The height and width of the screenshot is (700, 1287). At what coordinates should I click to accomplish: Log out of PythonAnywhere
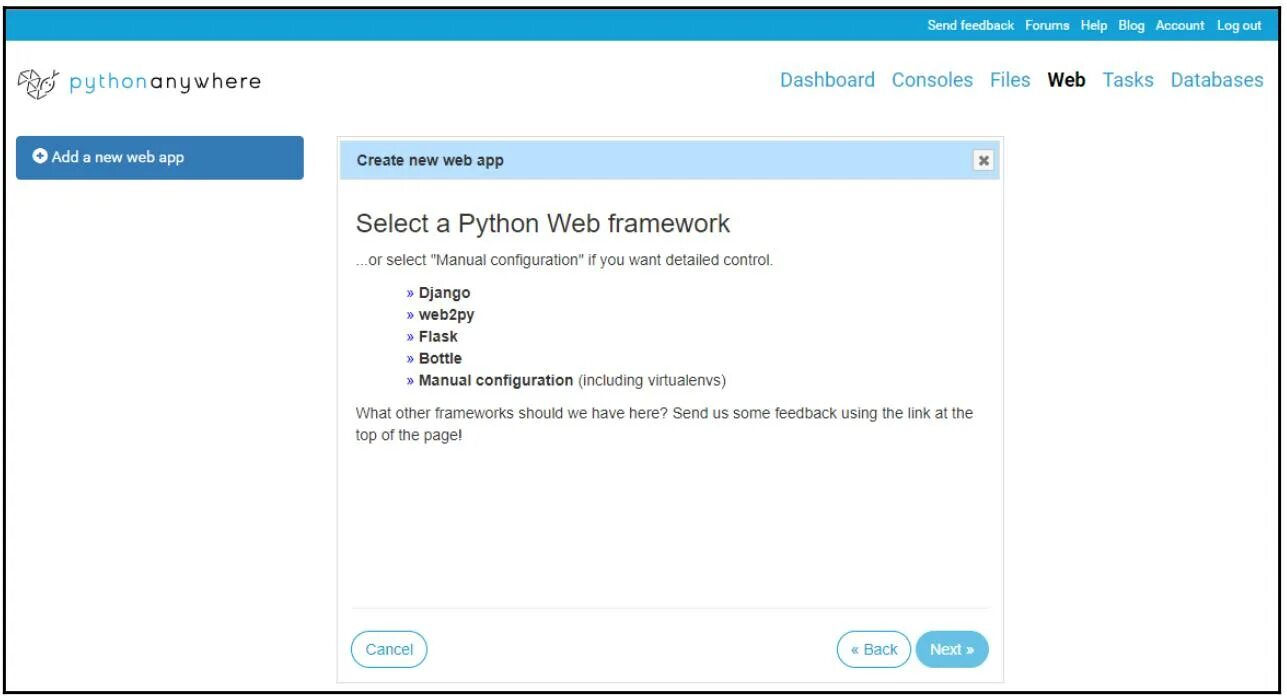coord(1239,26)
